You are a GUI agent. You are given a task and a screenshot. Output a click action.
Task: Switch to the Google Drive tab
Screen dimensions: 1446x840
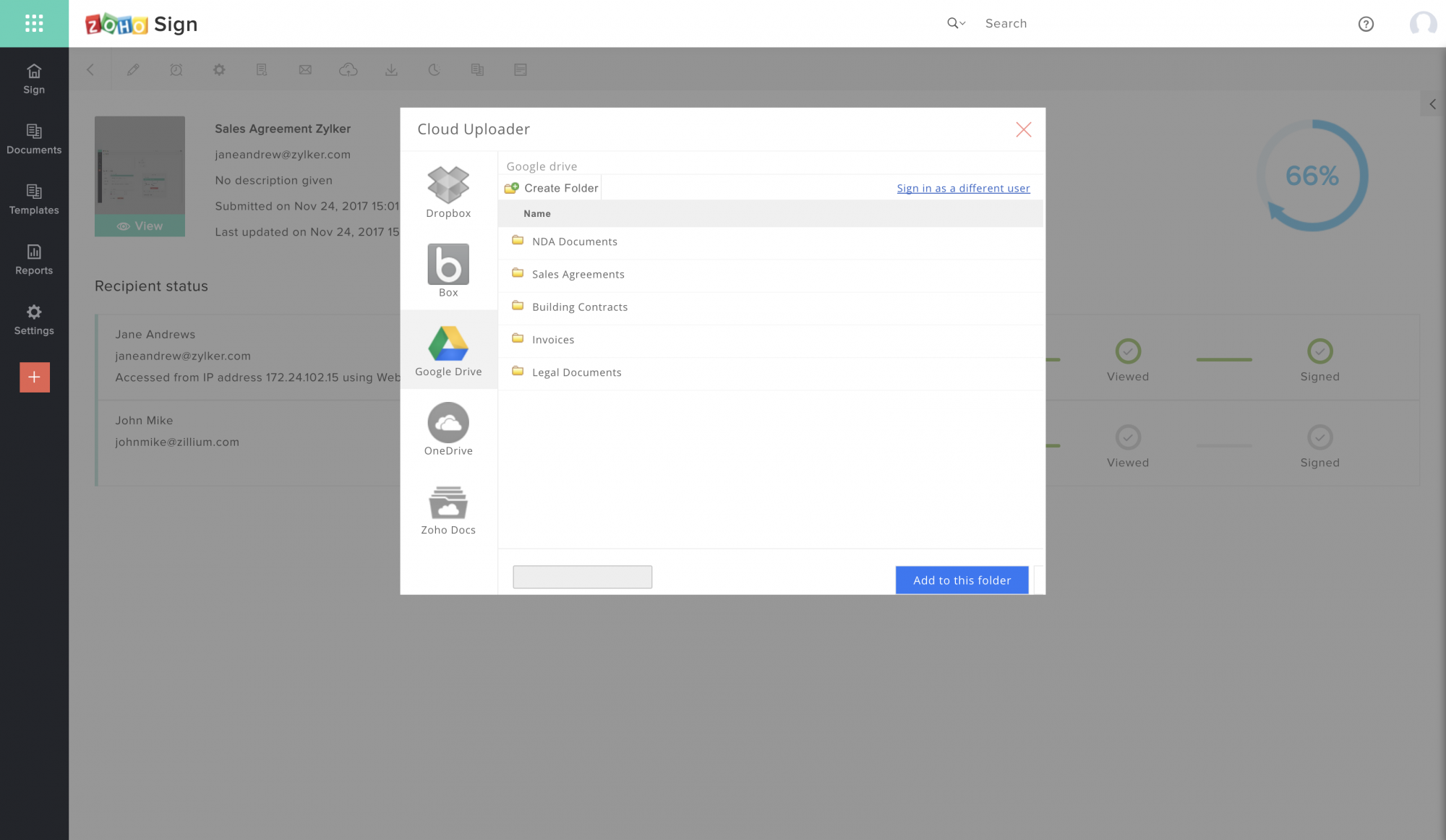[448, 350]
